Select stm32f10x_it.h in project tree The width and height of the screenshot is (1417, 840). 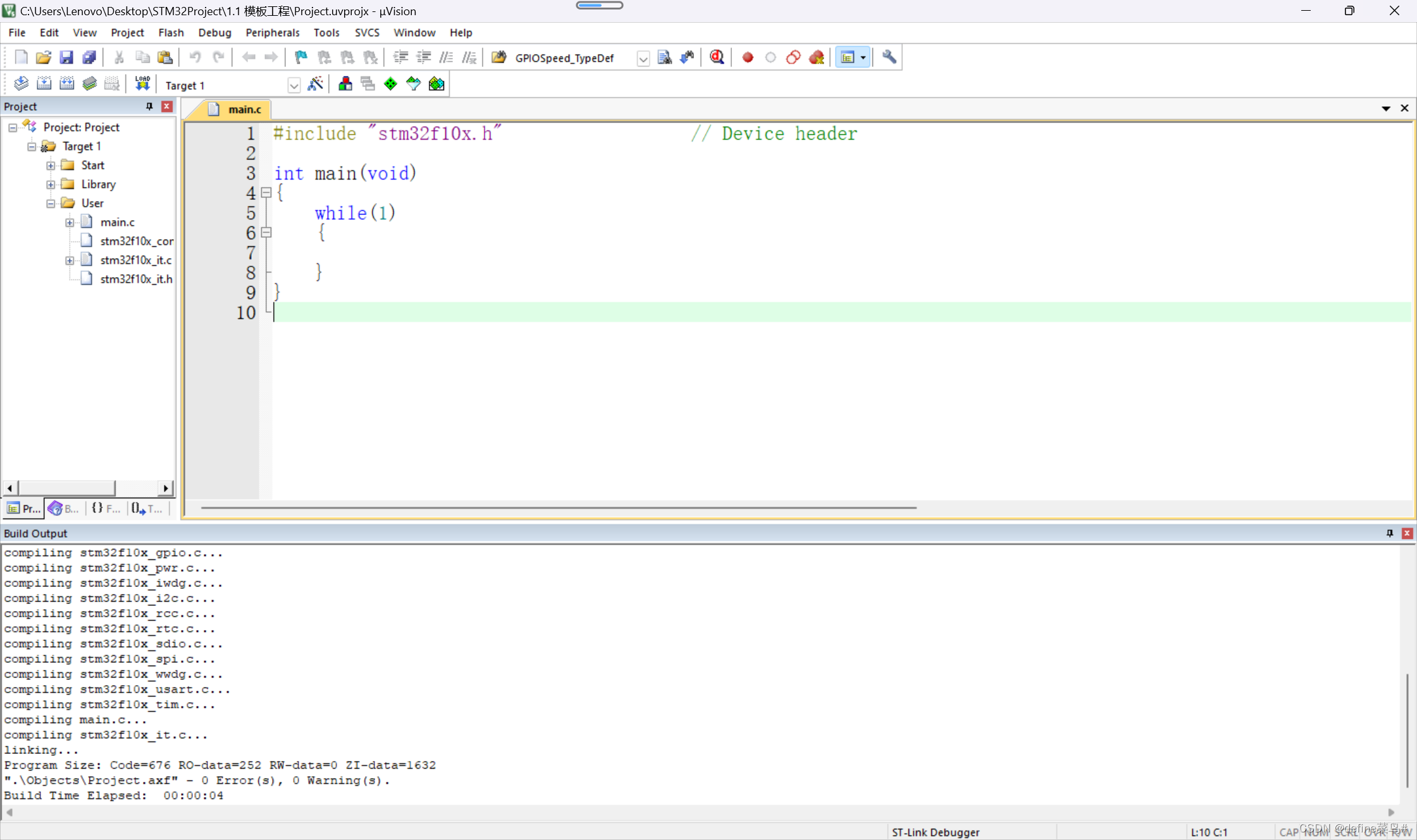pyautogui.click(x=136, y=279)
